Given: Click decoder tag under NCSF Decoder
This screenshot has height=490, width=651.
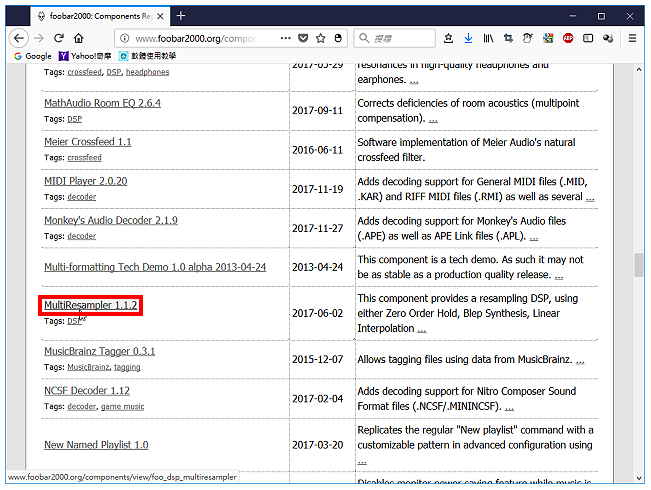Looking at the screenshot, I should [81, 406].
